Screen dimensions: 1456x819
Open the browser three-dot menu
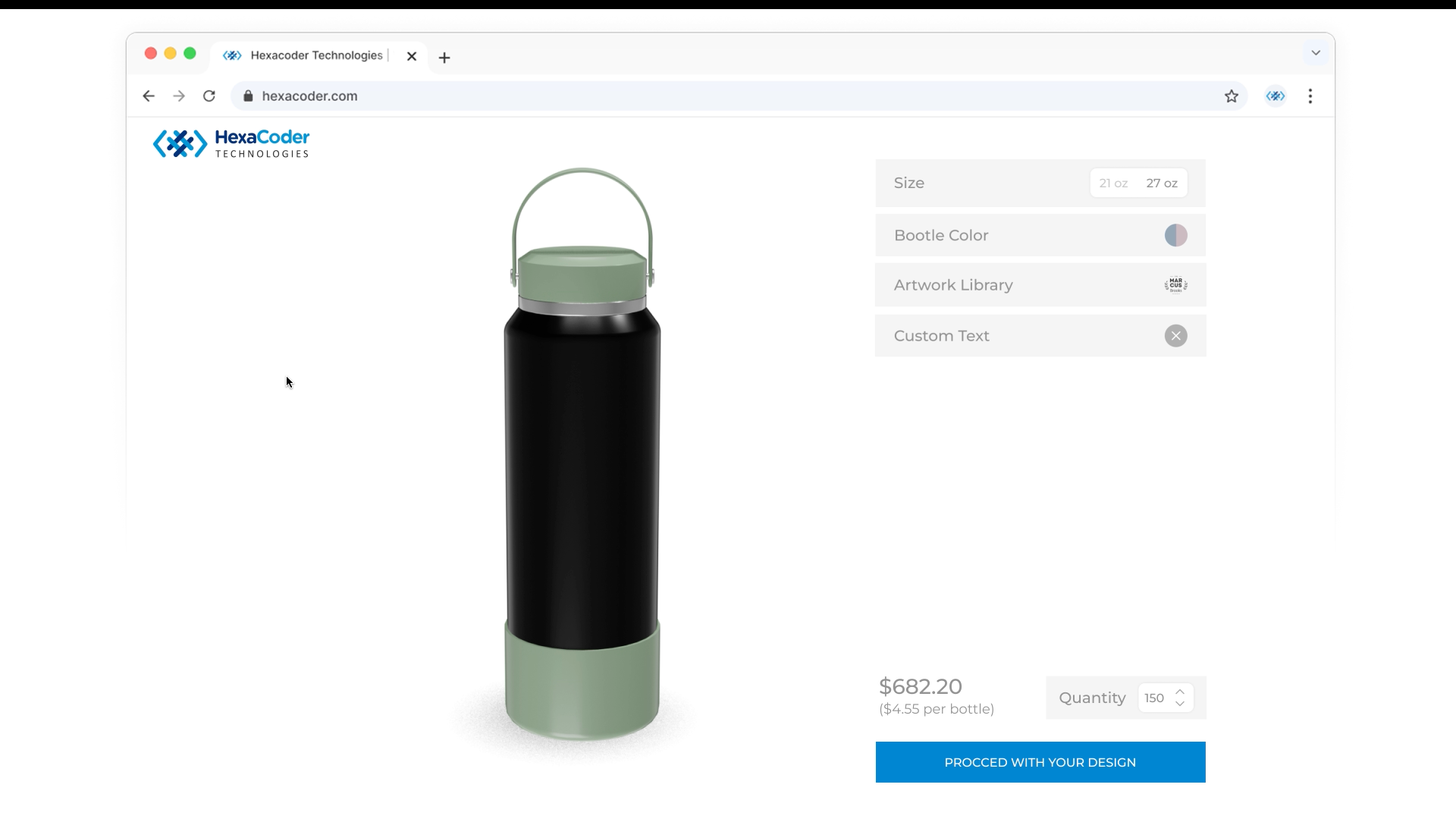pos(1310,96)
